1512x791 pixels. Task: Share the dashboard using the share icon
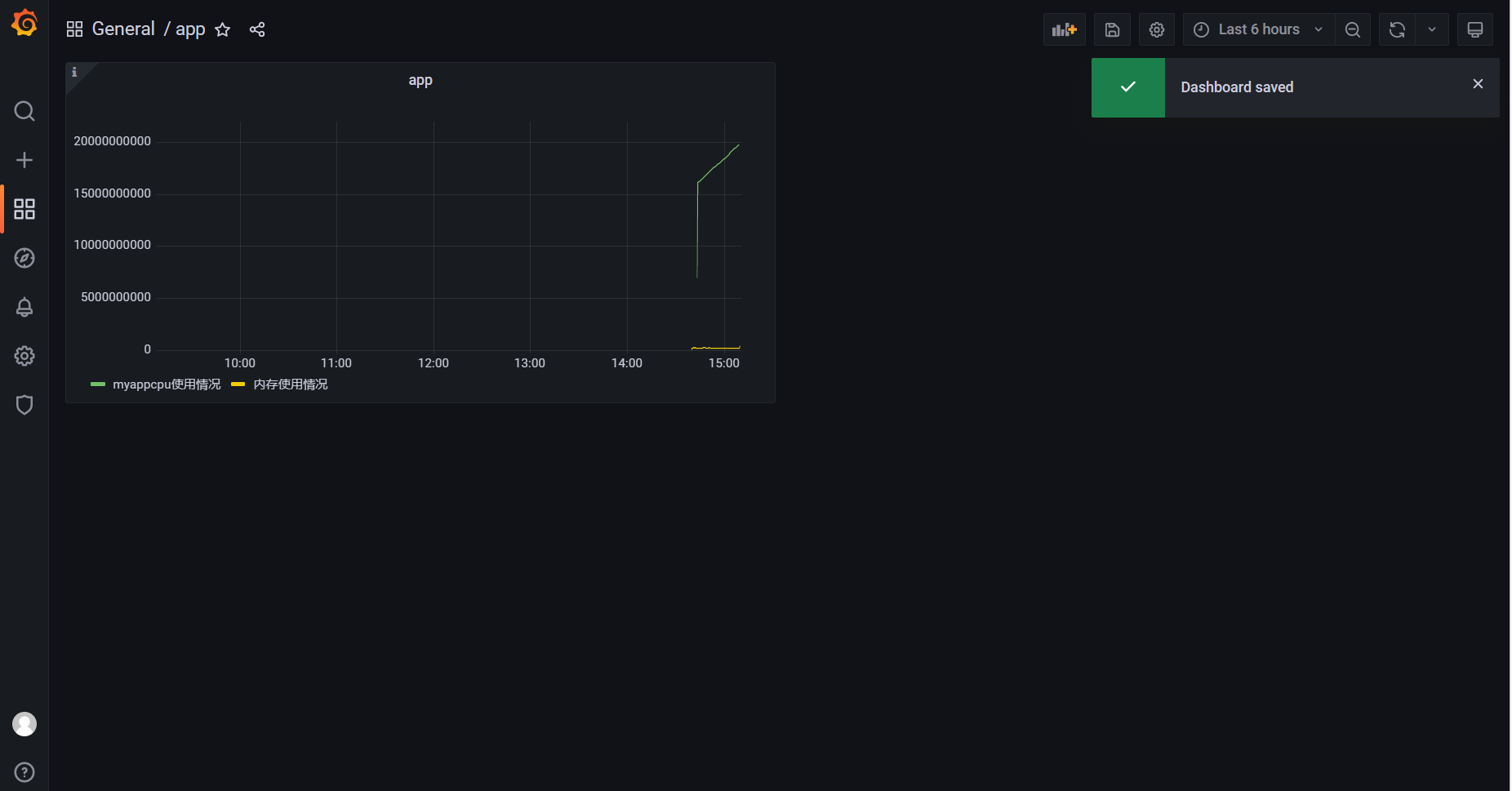(257, 29)
